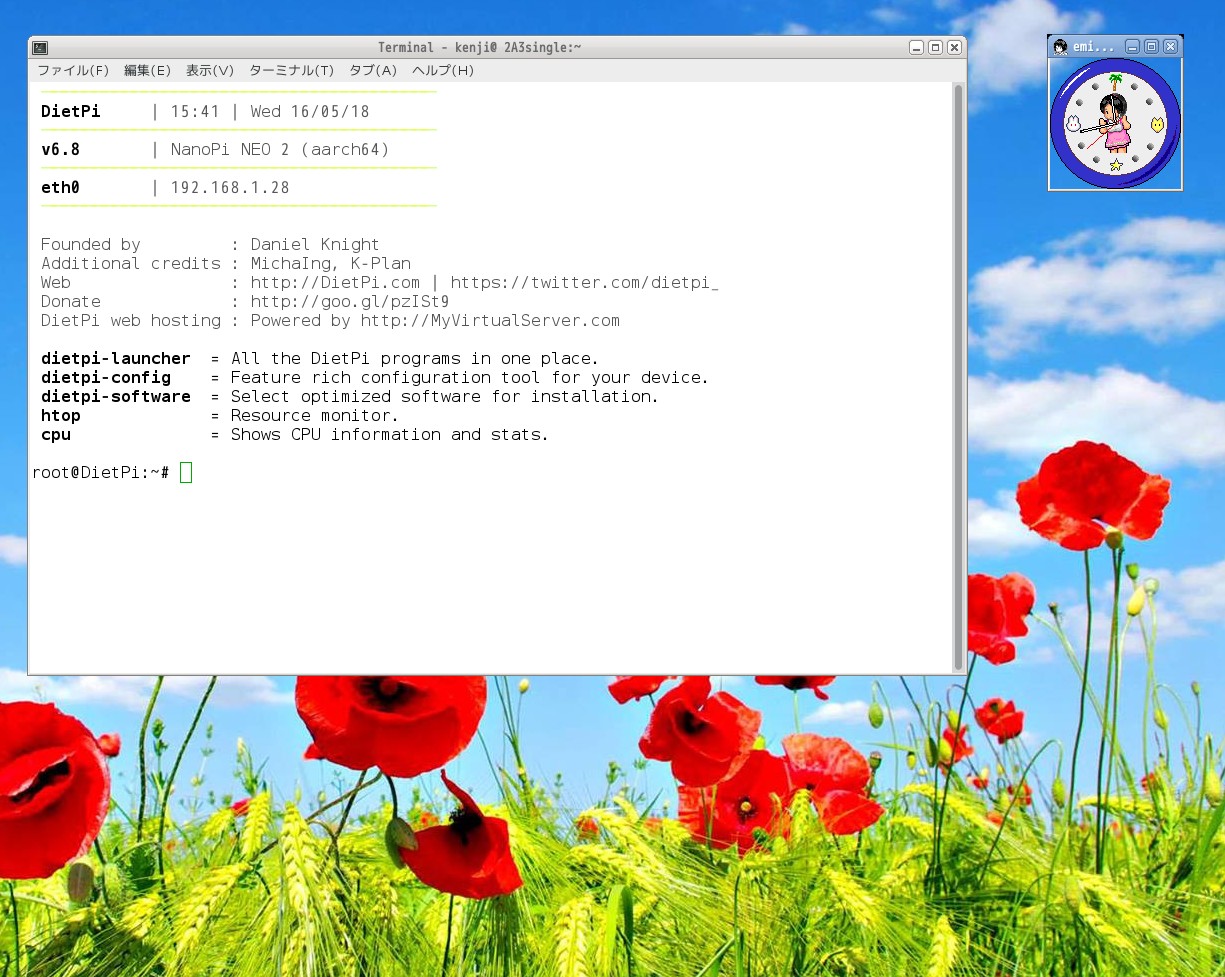The height and width of the screenshot is (977, 1225).
Task: Click the palm tree atop the clock face
Action: tap(1115, 80)
